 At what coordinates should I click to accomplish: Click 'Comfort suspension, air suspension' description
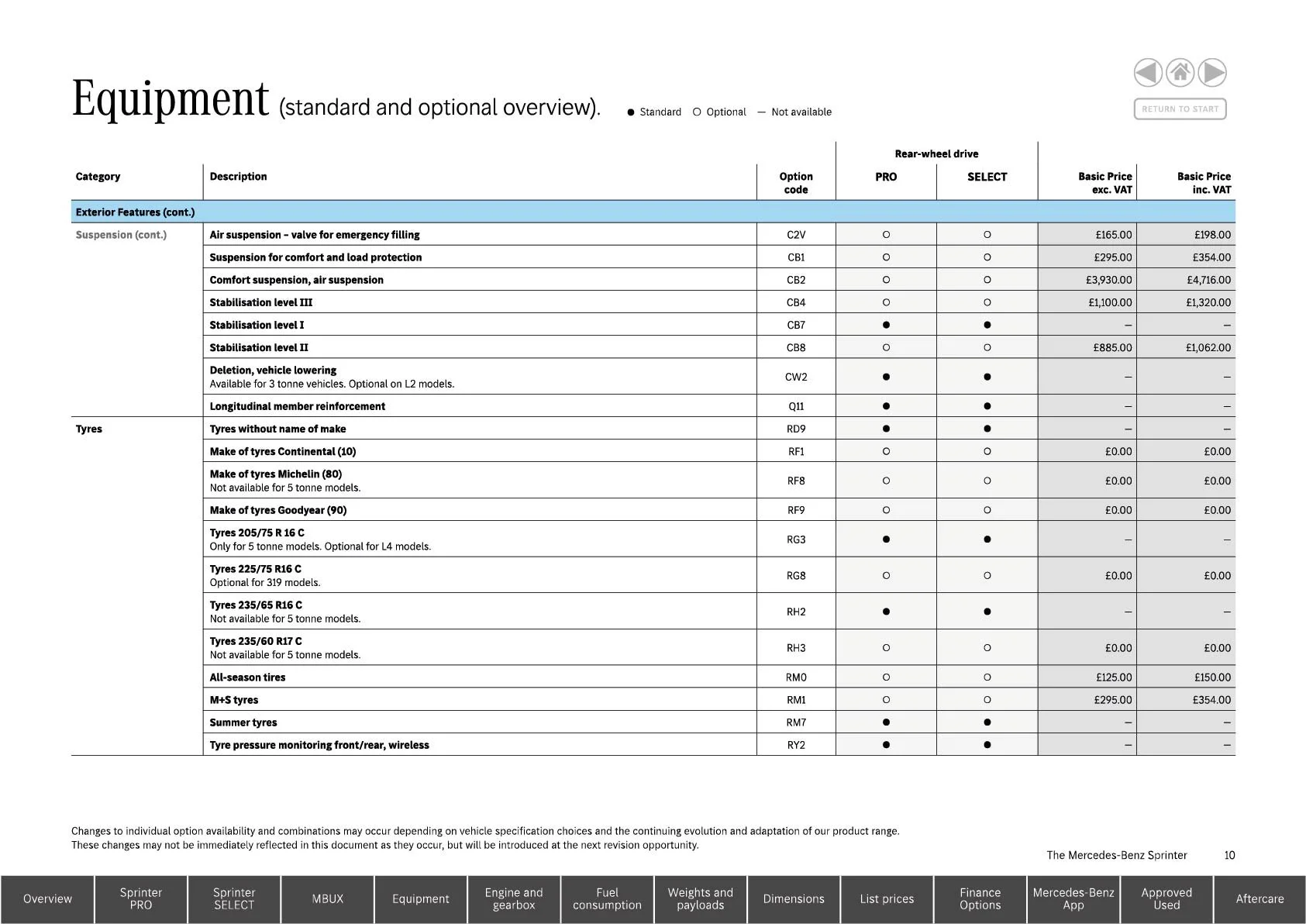[296, 280]
